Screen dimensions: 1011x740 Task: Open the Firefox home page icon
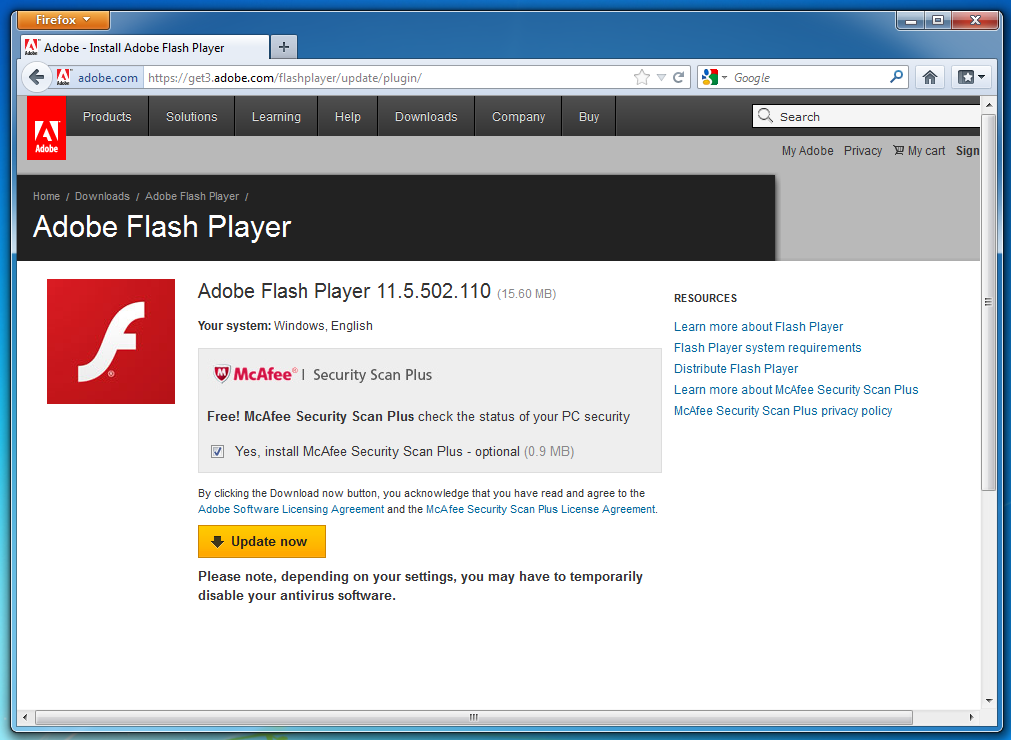pos(929,77)
